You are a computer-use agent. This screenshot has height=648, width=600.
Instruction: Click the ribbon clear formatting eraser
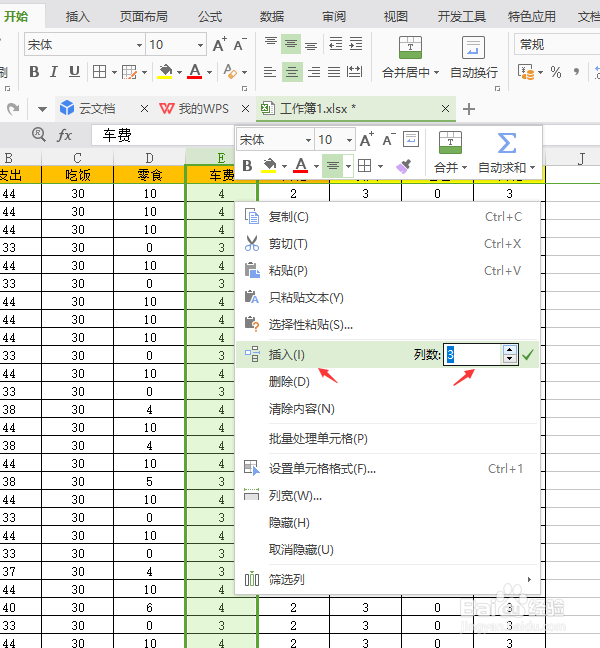point(230,72)
